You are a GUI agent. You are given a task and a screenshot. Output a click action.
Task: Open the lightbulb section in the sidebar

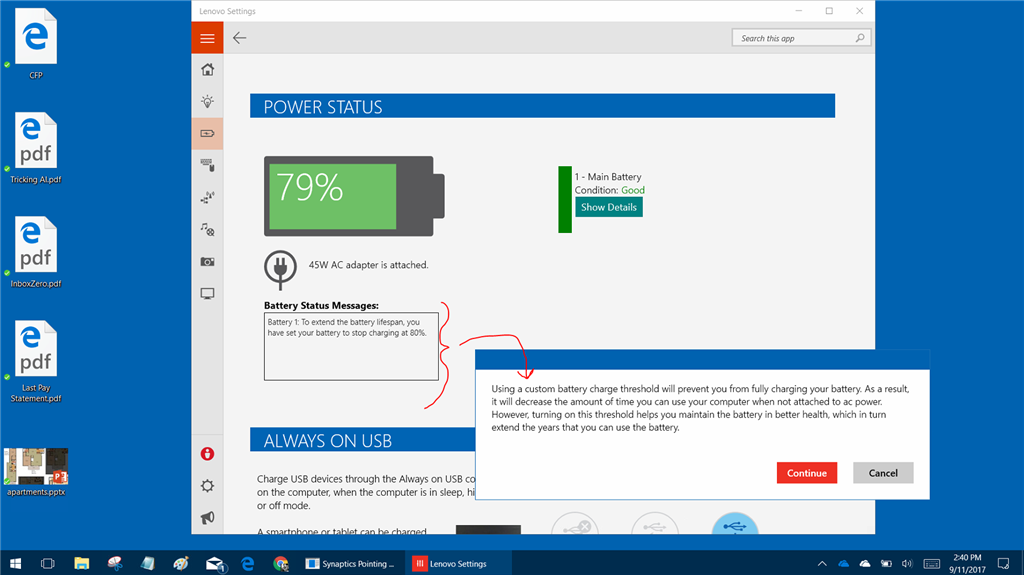click(x=208, y=101)
